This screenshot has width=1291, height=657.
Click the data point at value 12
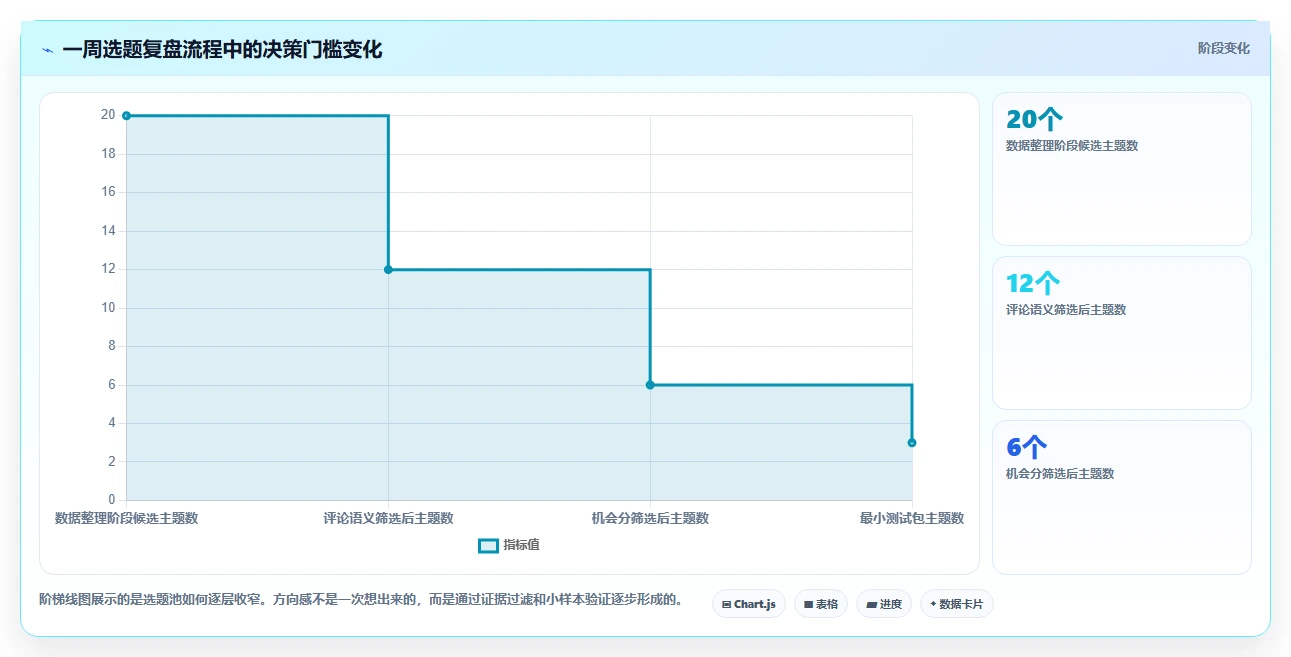pos(388,269)
